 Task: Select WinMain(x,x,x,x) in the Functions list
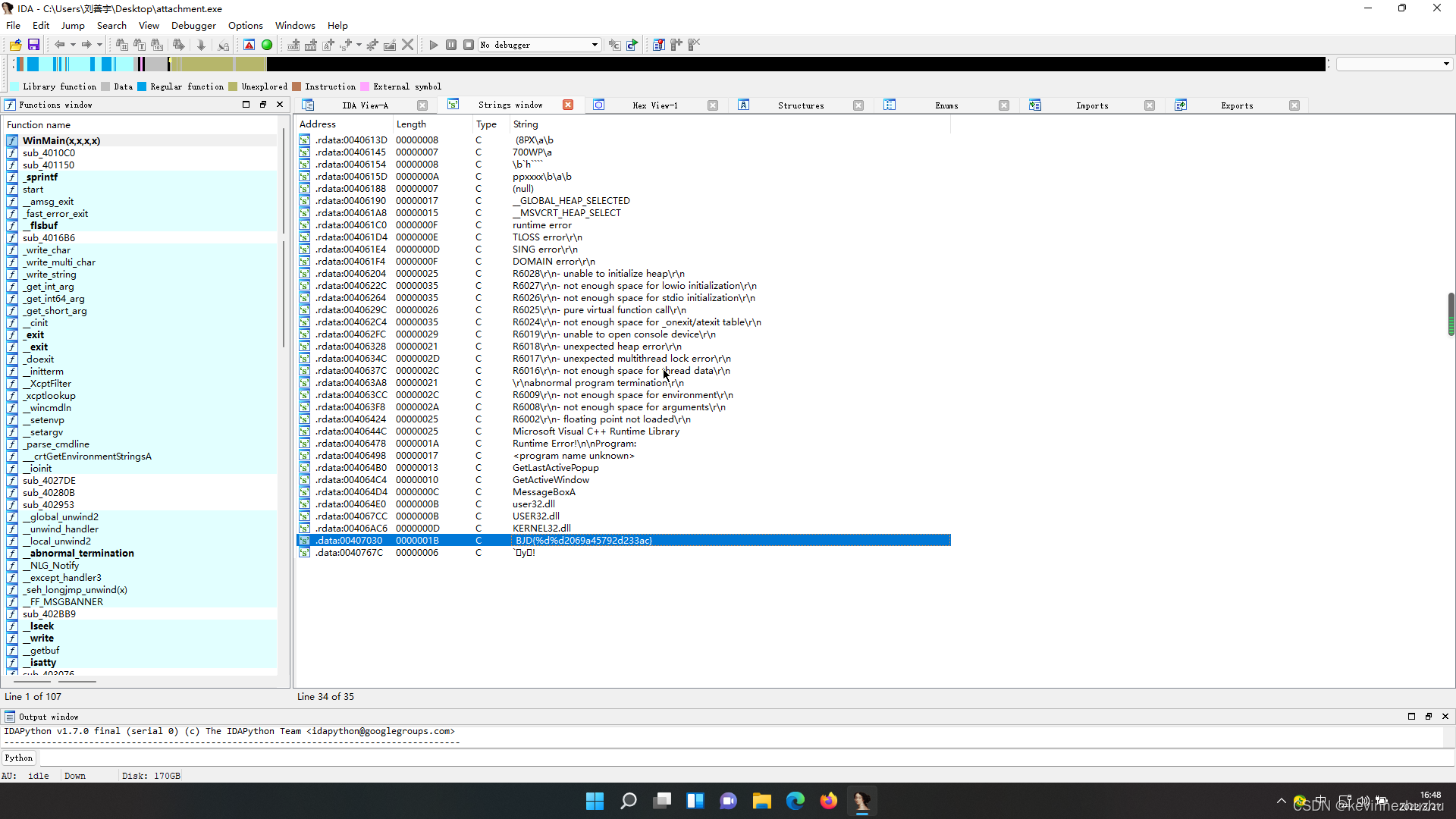tap(61, 140)
